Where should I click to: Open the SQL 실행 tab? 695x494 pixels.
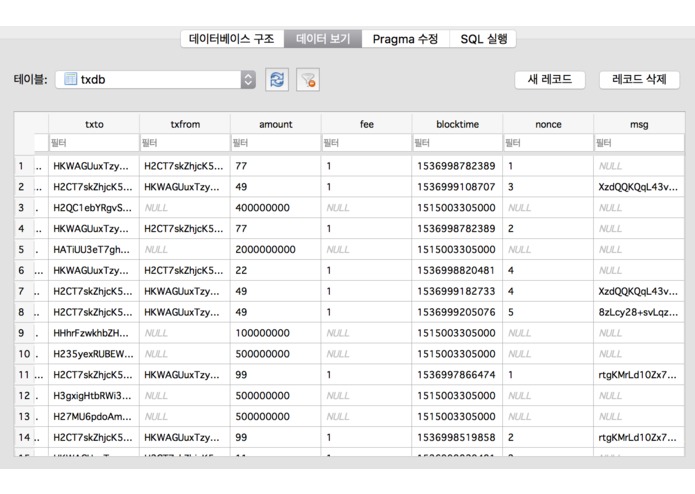click(x=483, y=39)
